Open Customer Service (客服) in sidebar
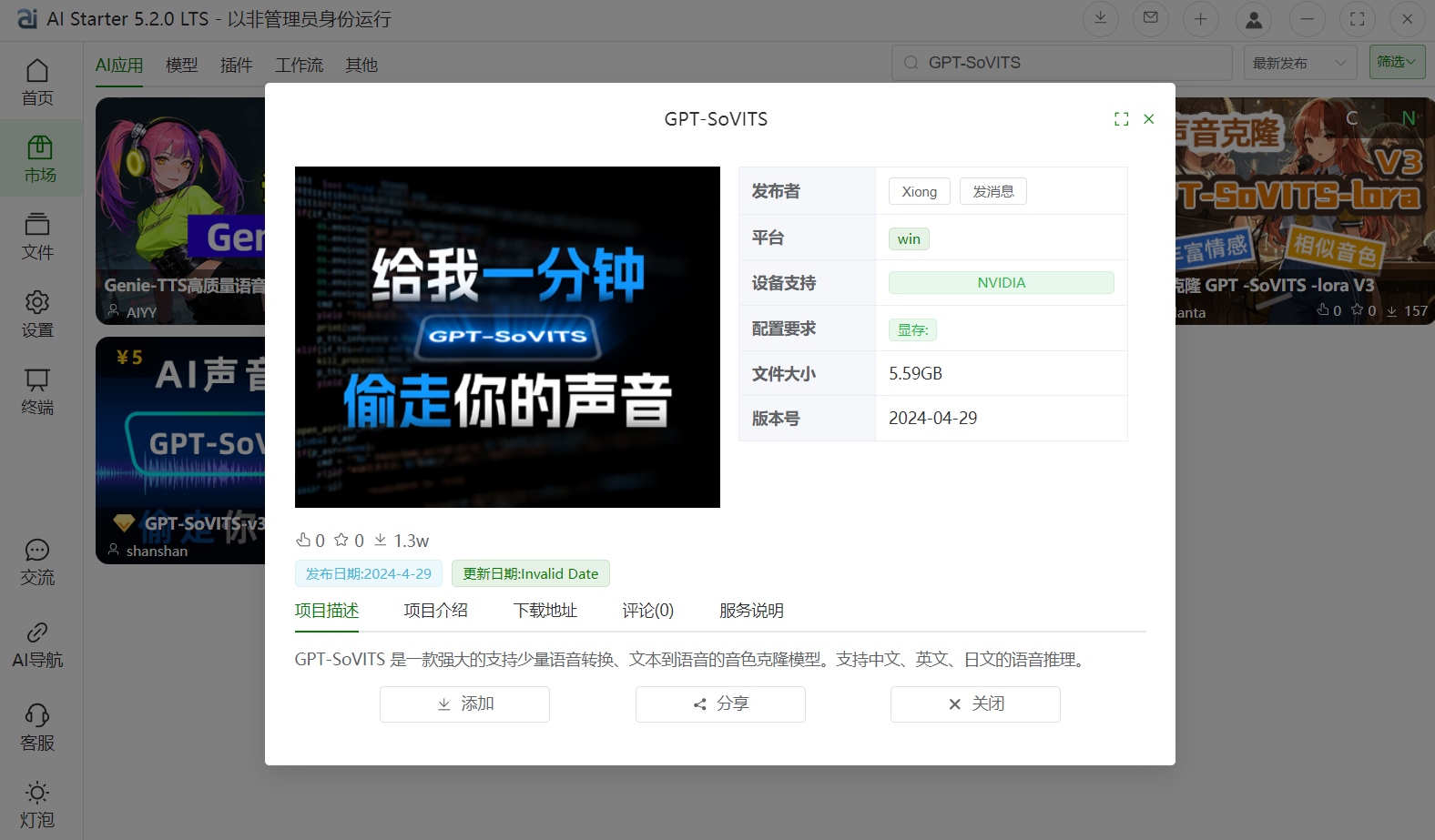Viewport: 1435px width, 840px height. [37, 727]
